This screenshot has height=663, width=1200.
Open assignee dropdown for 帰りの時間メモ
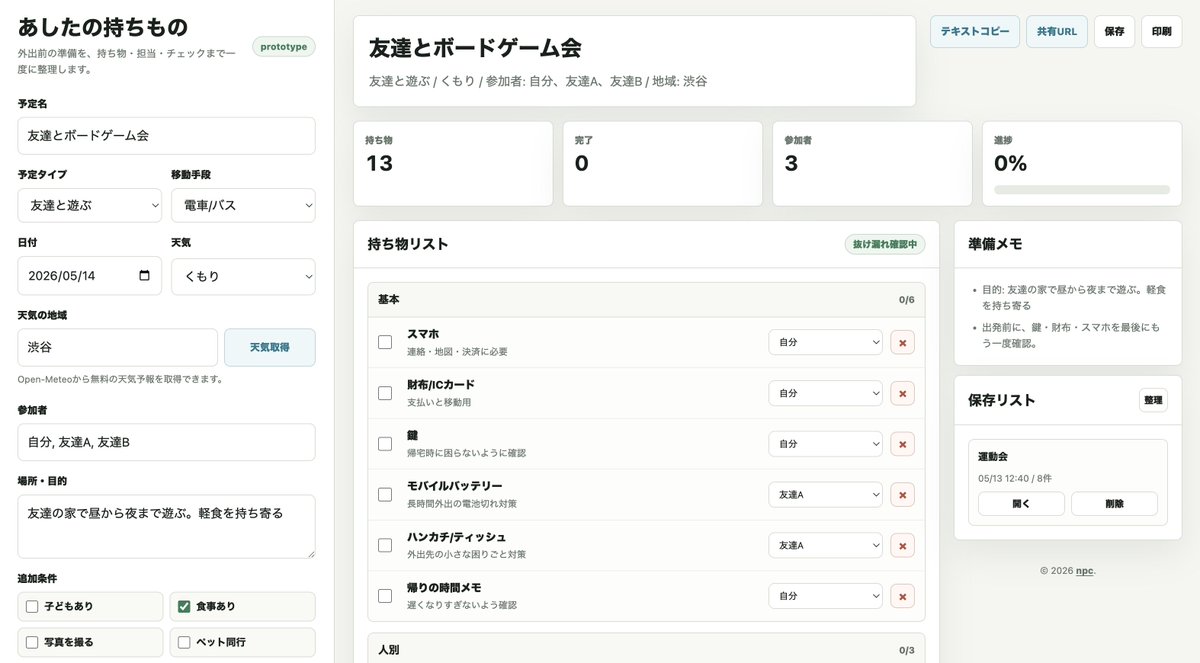click(x=825, y=596)
